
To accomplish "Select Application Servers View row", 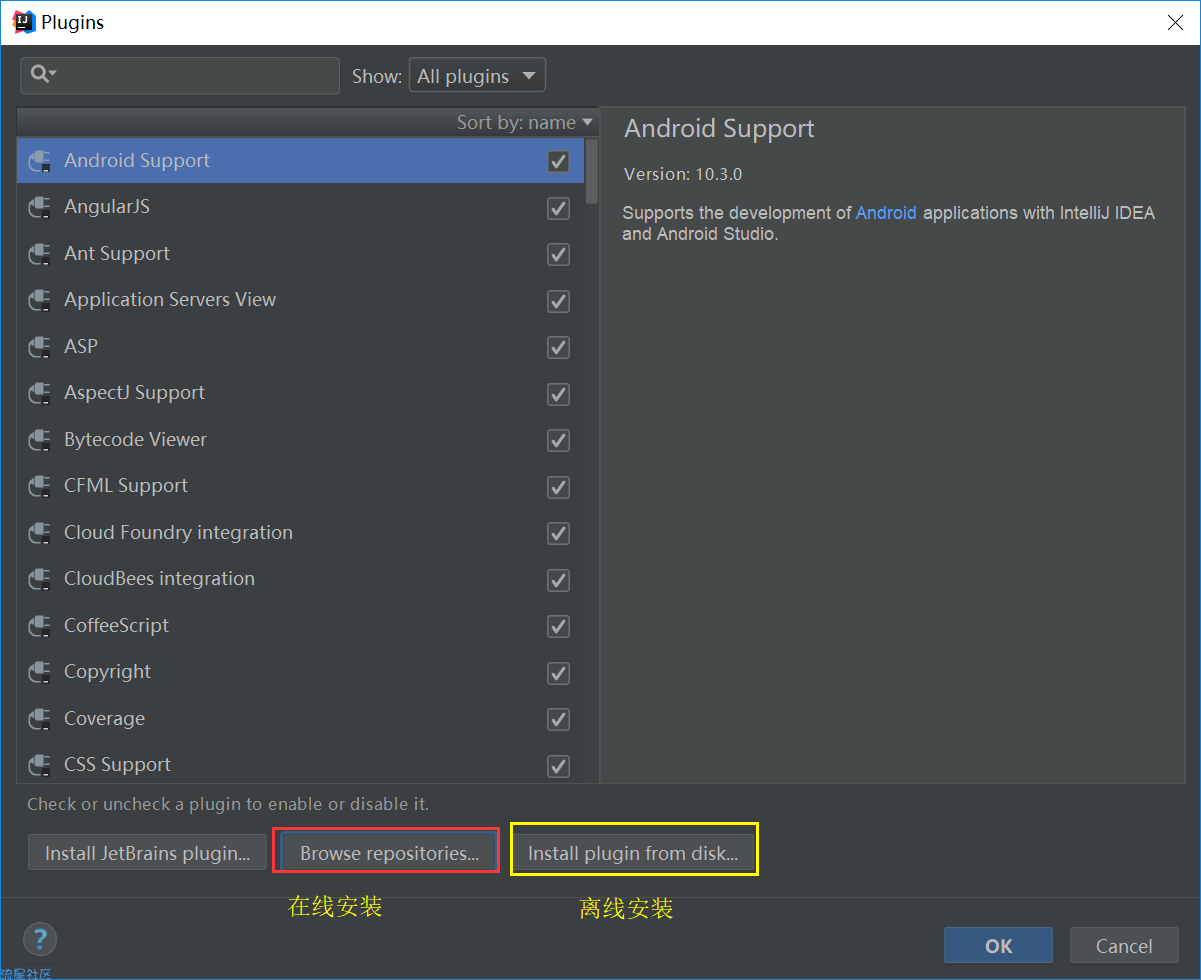I will coord(300,300).
